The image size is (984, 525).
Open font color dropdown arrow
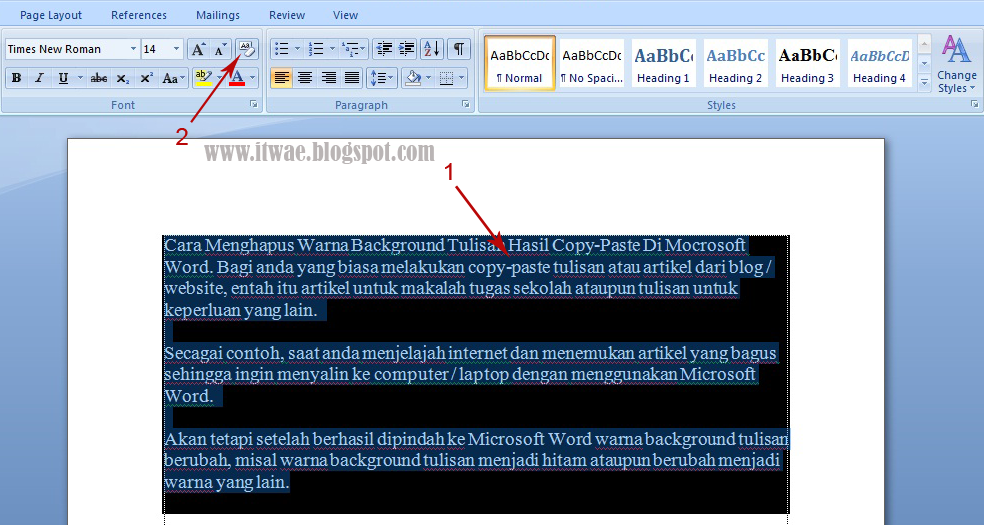pos(252,78)
